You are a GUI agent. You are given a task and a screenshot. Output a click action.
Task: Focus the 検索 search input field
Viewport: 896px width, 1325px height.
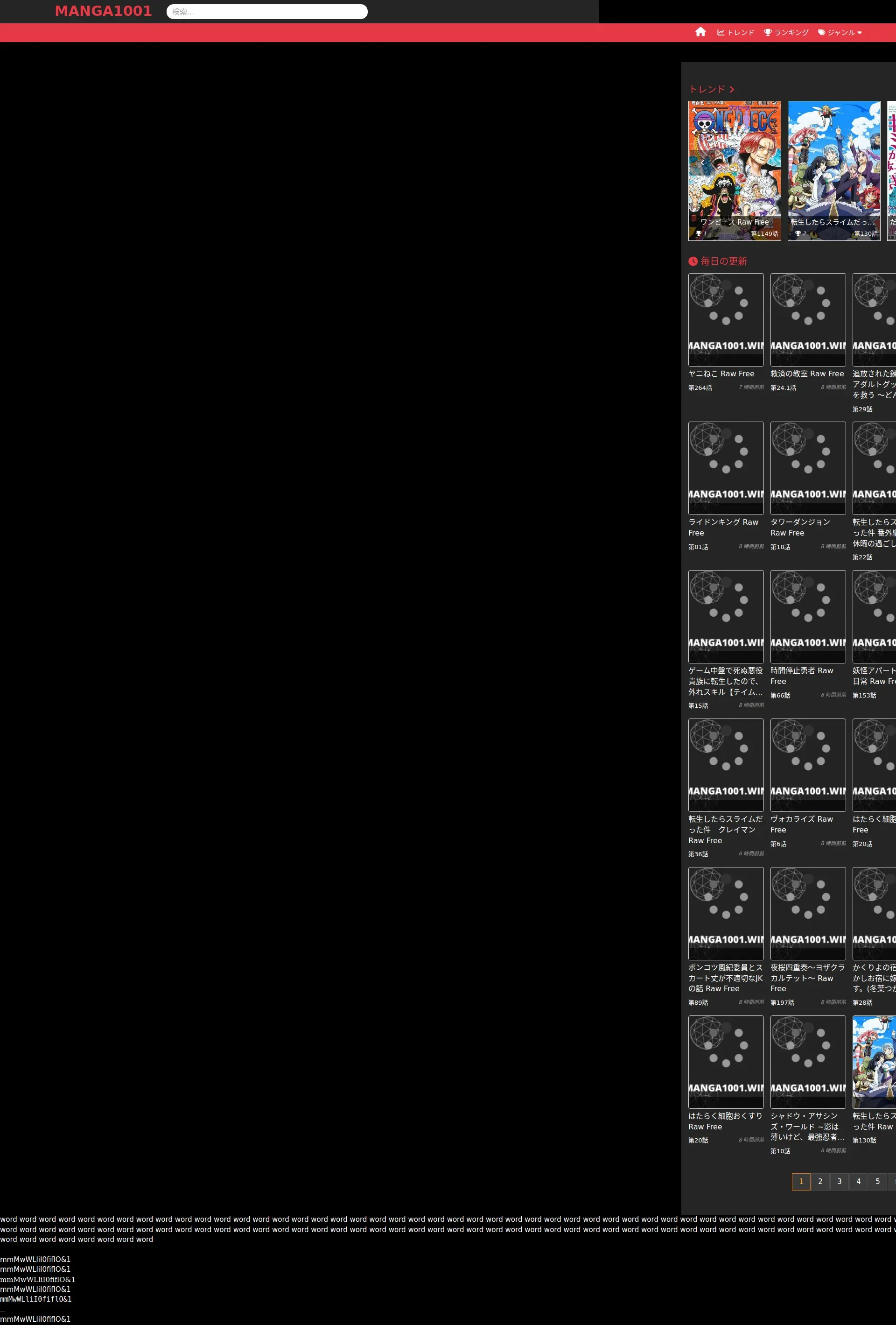coord(267,11)
